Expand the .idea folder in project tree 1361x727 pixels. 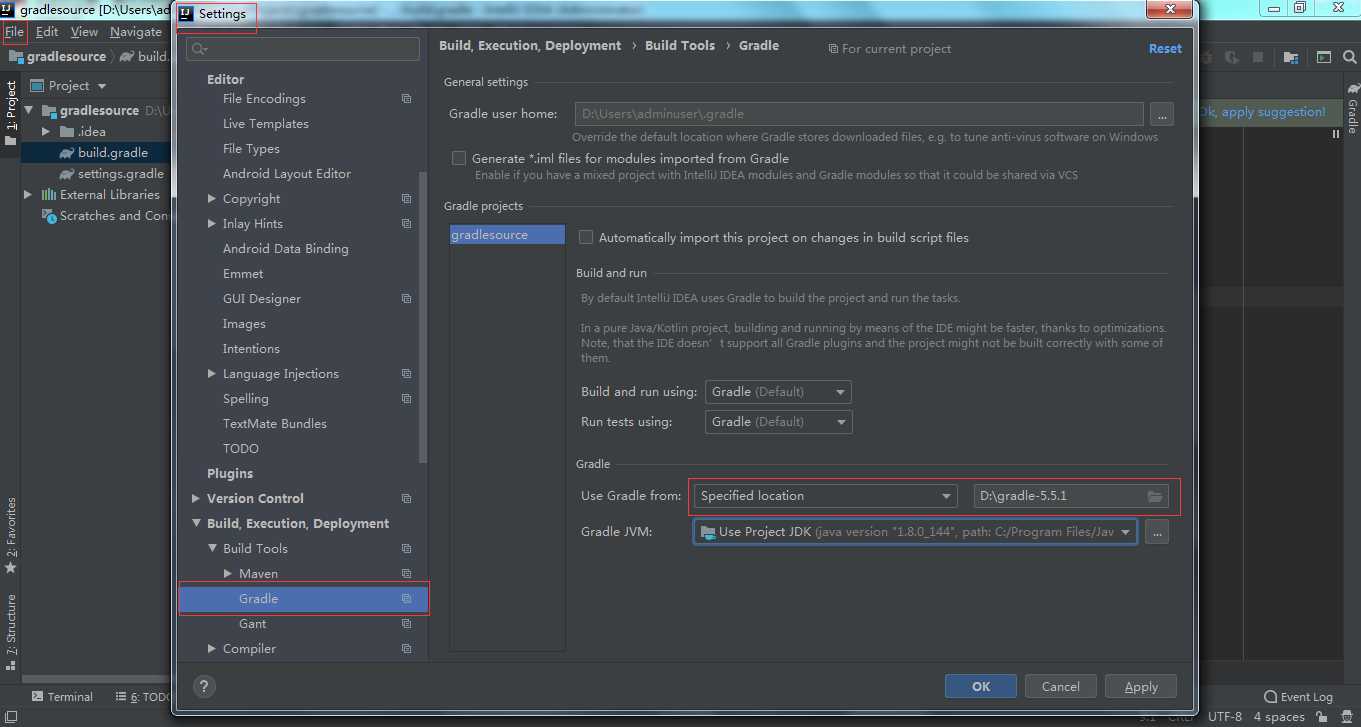tap(45, 132)
